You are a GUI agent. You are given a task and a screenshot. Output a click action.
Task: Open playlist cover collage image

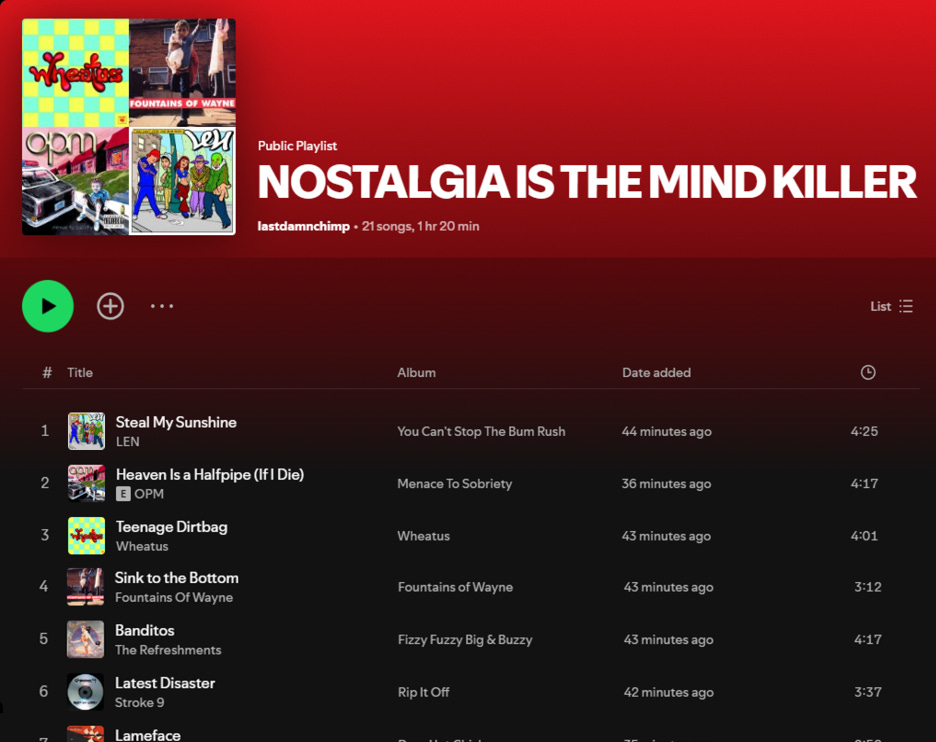(129, 127)
